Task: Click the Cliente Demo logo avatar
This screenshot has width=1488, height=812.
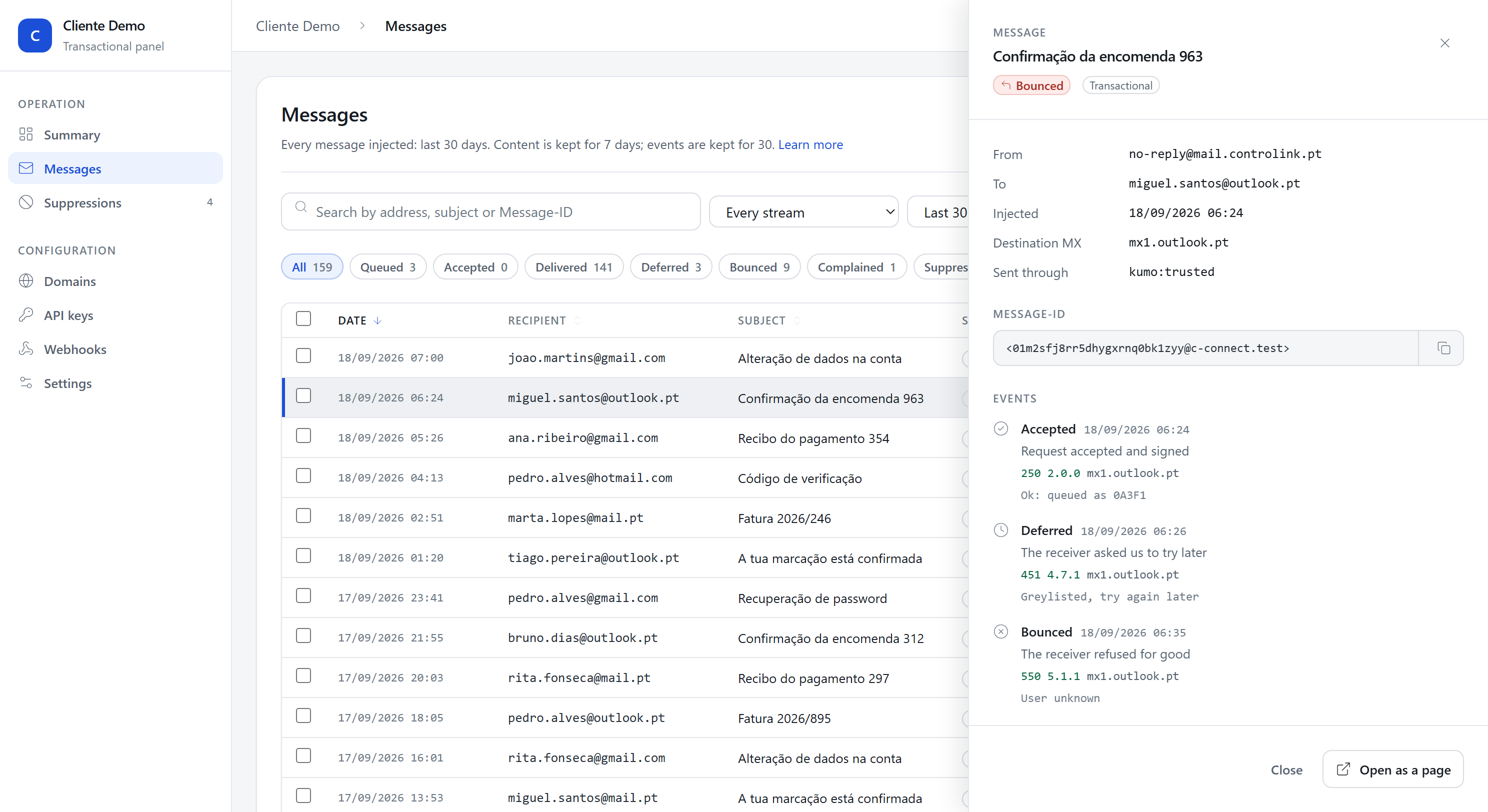Action: tap(34, 35)
